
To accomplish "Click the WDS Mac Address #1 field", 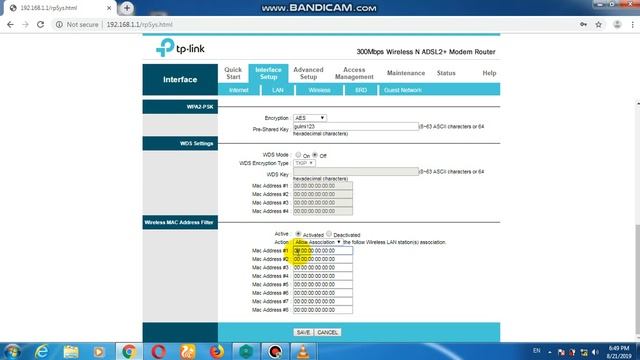I will [x=323, y=186].
